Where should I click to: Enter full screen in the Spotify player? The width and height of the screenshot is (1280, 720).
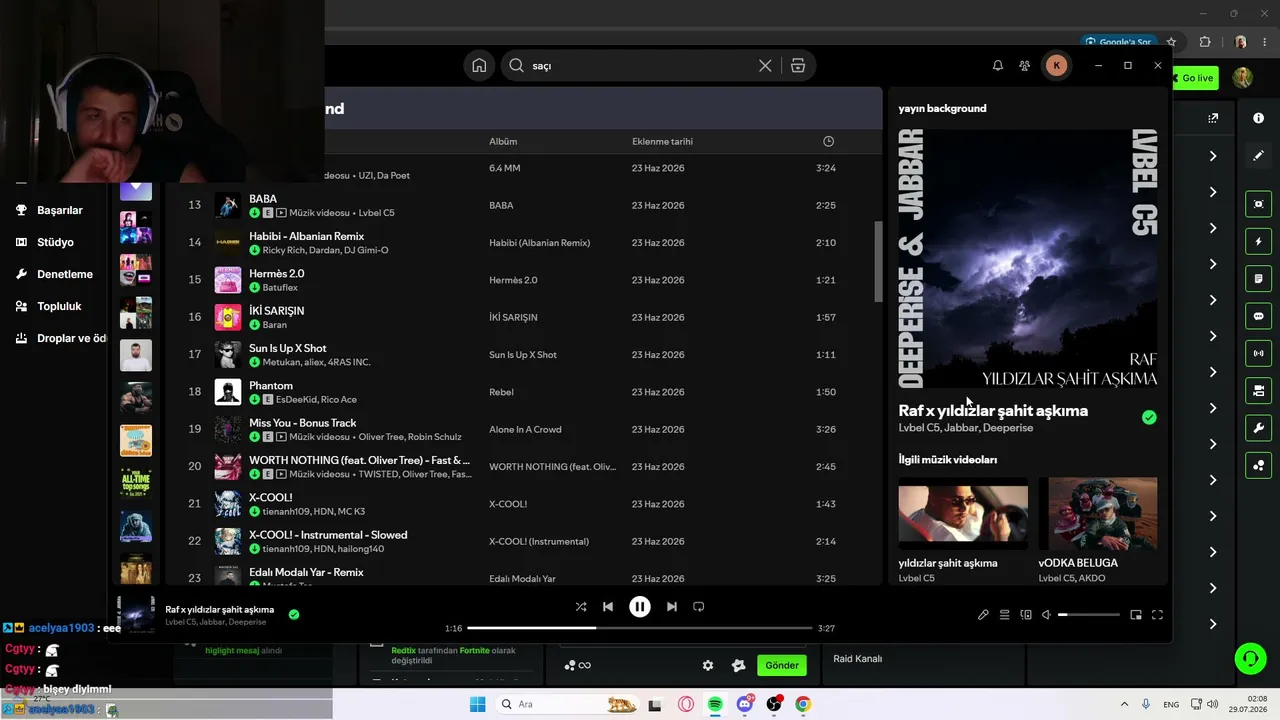point(1158,615)
